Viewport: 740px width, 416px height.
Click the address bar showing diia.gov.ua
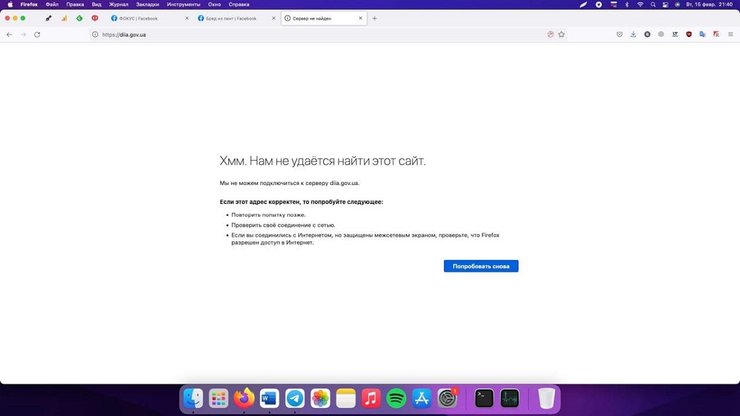click(300, 34)
